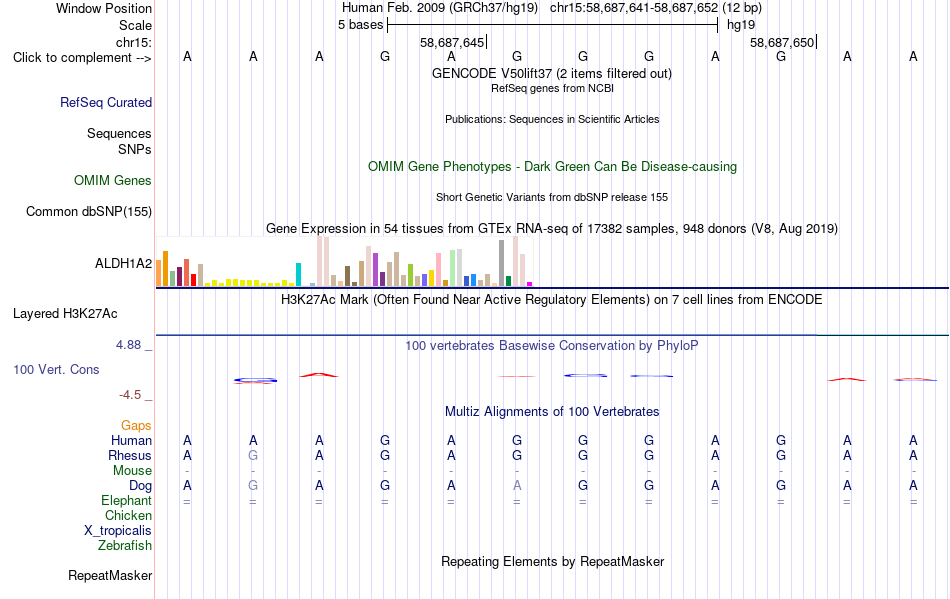Open the OMIM Genes track label
The width and height of the screenshot is (950, 599).
coord(112,180)
